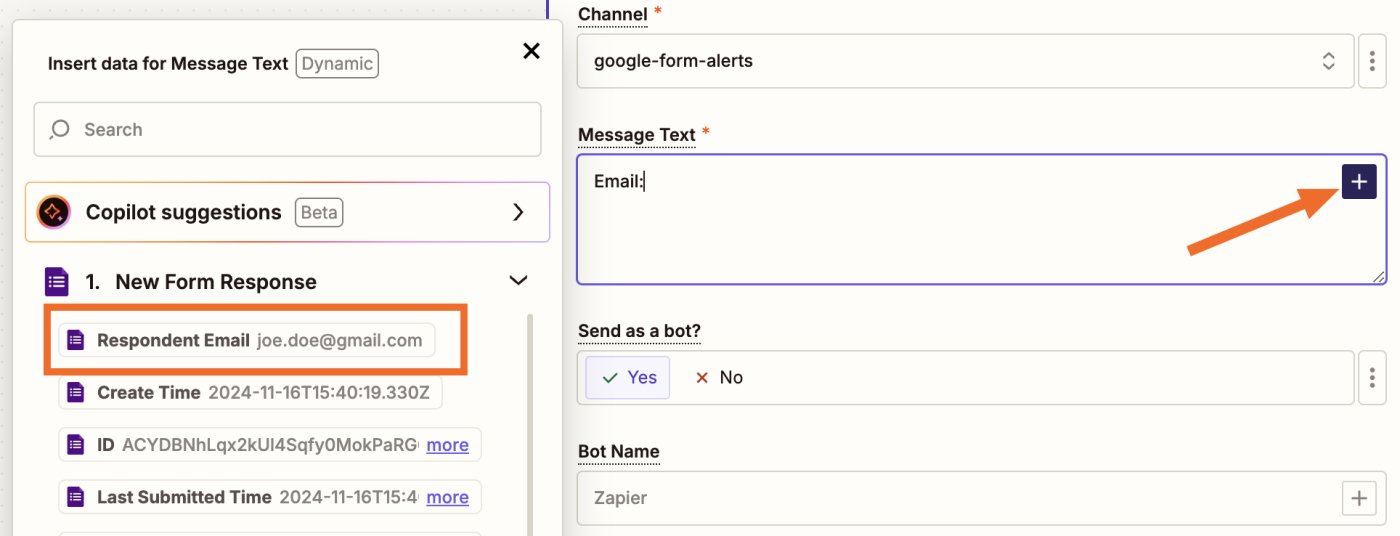Insert the ID field value
Viewport: 1400px width, 536px height.
click(270, 445)
